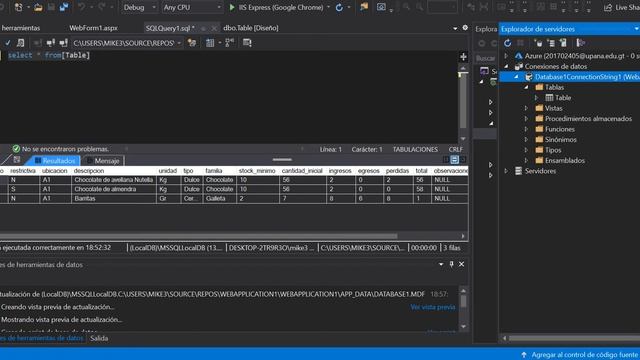The image size is (640, 360).
Task: Open the document tab settings gear icon
Action: (x=465, y=28)
